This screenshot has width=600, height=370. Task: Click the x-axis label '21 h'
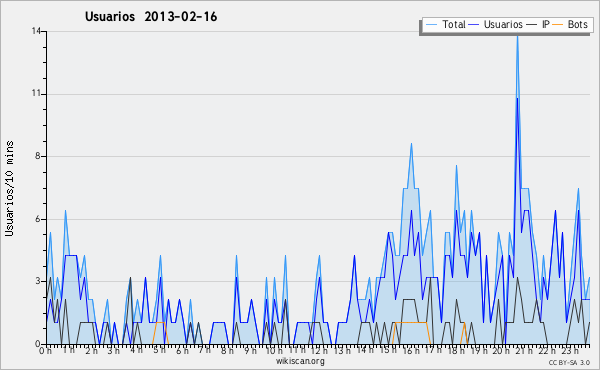tap(525, 350)
